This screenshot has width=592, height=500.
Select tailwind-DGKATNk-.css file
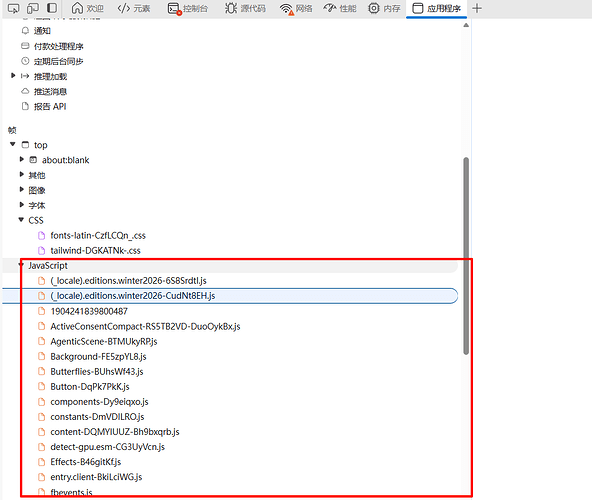[x=95, y=251]
